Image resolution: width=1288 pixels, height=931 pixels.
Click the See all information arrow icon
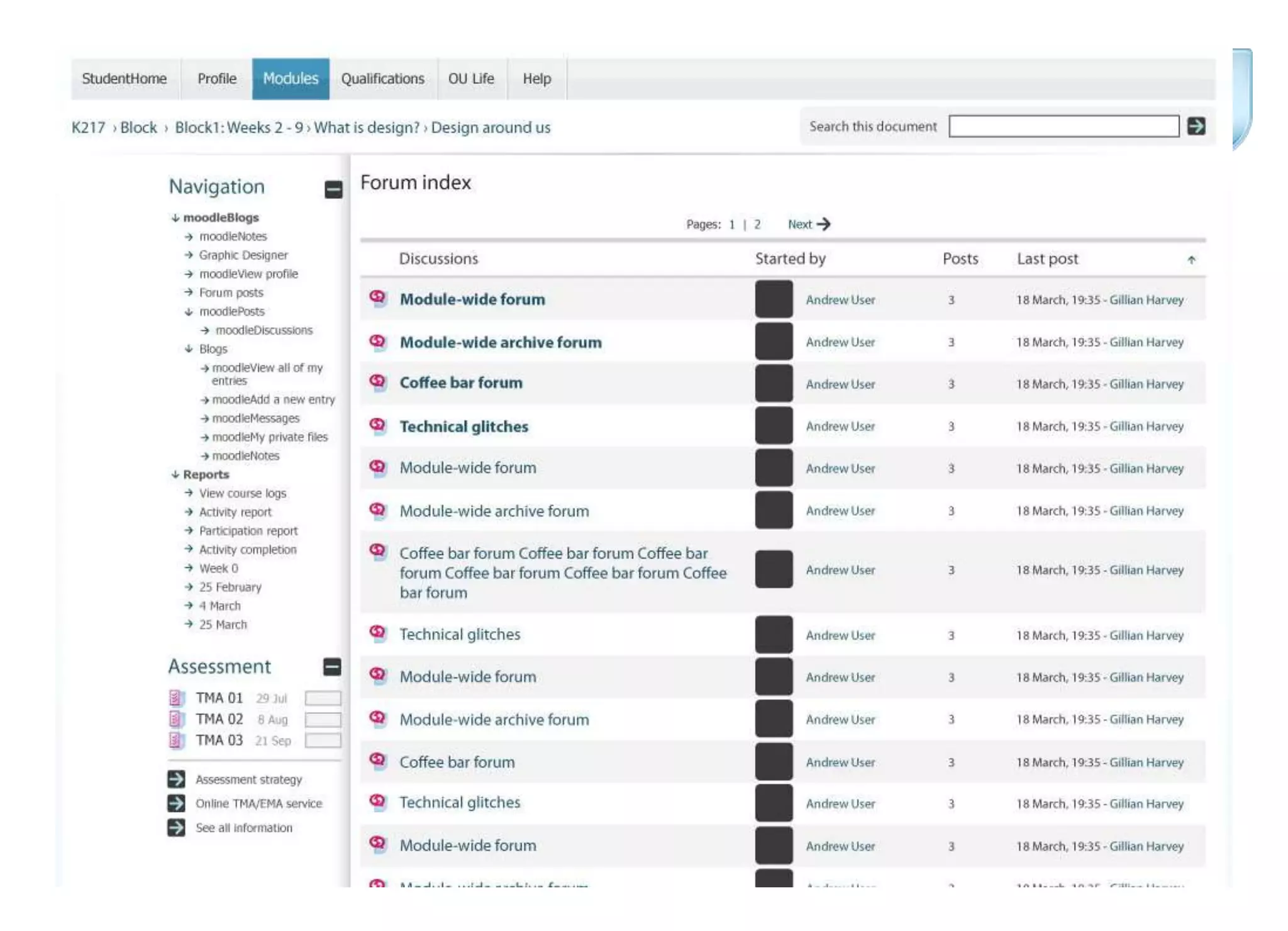tap(176, 828)
